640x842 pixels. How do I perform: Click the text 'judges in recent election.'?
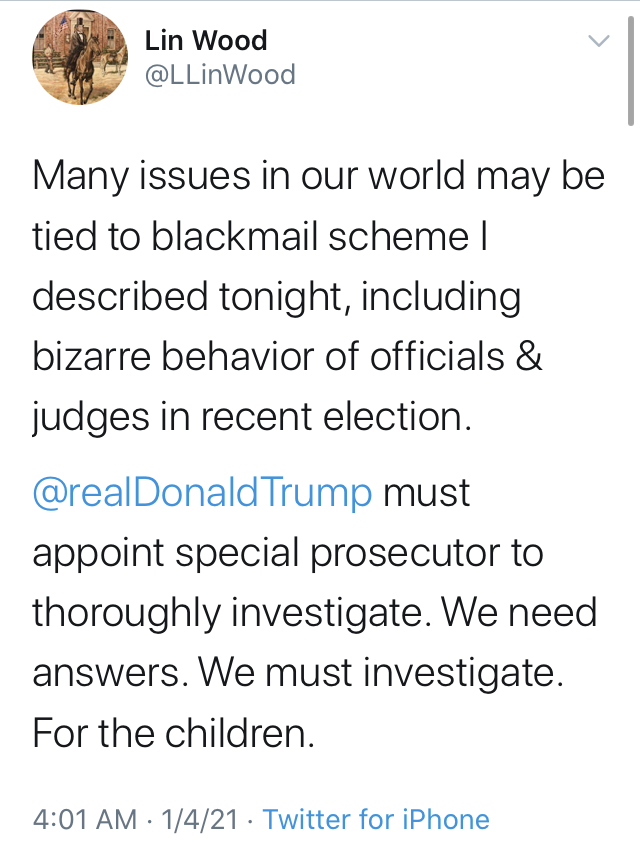(252, 418)
